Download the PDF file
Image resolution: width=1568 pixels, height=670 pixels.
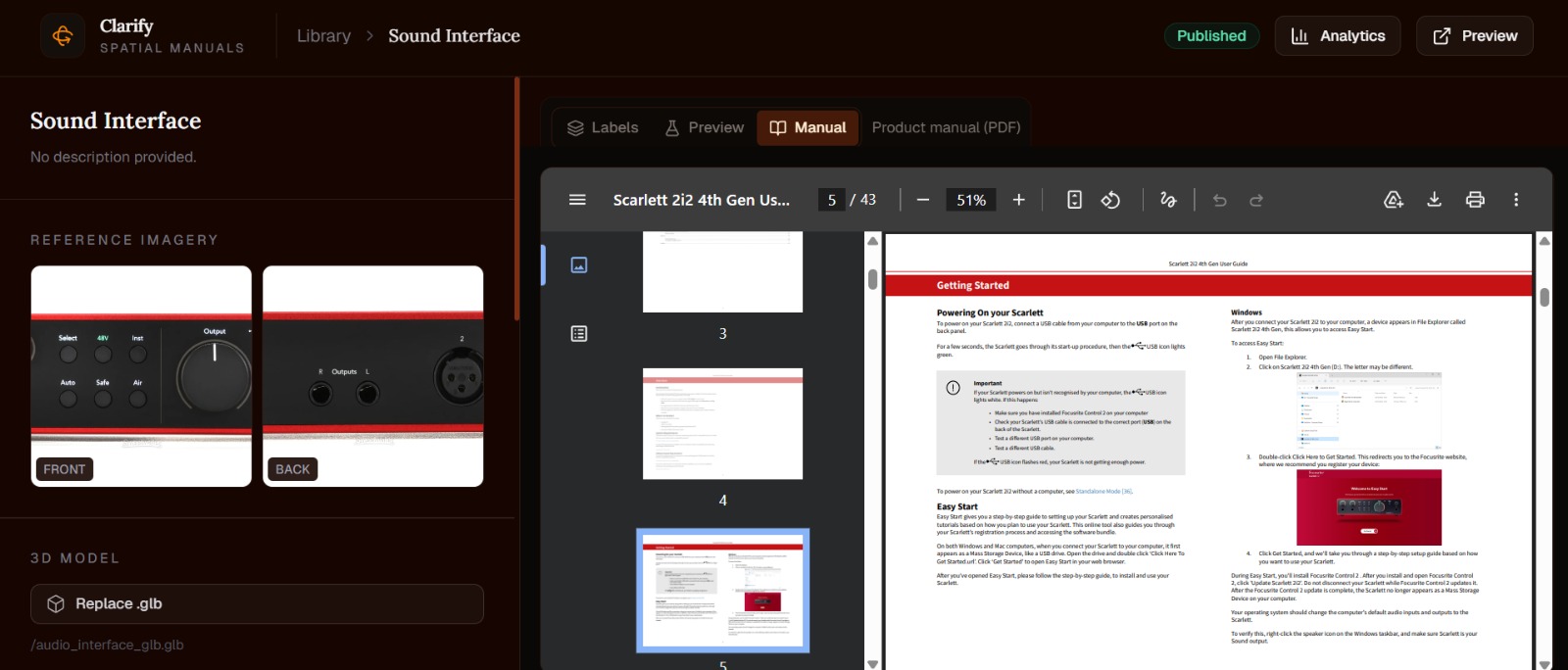coord(1434,200)
